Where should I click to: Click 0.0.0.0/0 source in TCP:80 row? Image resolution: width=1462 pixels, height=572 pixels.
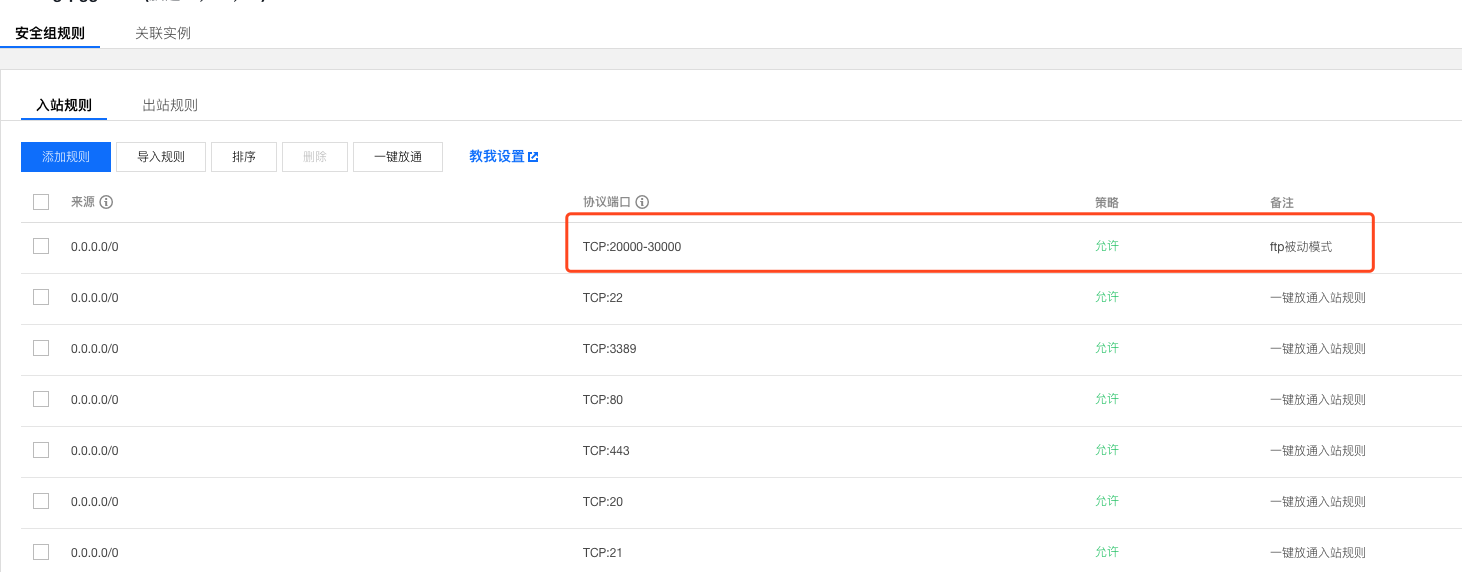click(95, 400)
